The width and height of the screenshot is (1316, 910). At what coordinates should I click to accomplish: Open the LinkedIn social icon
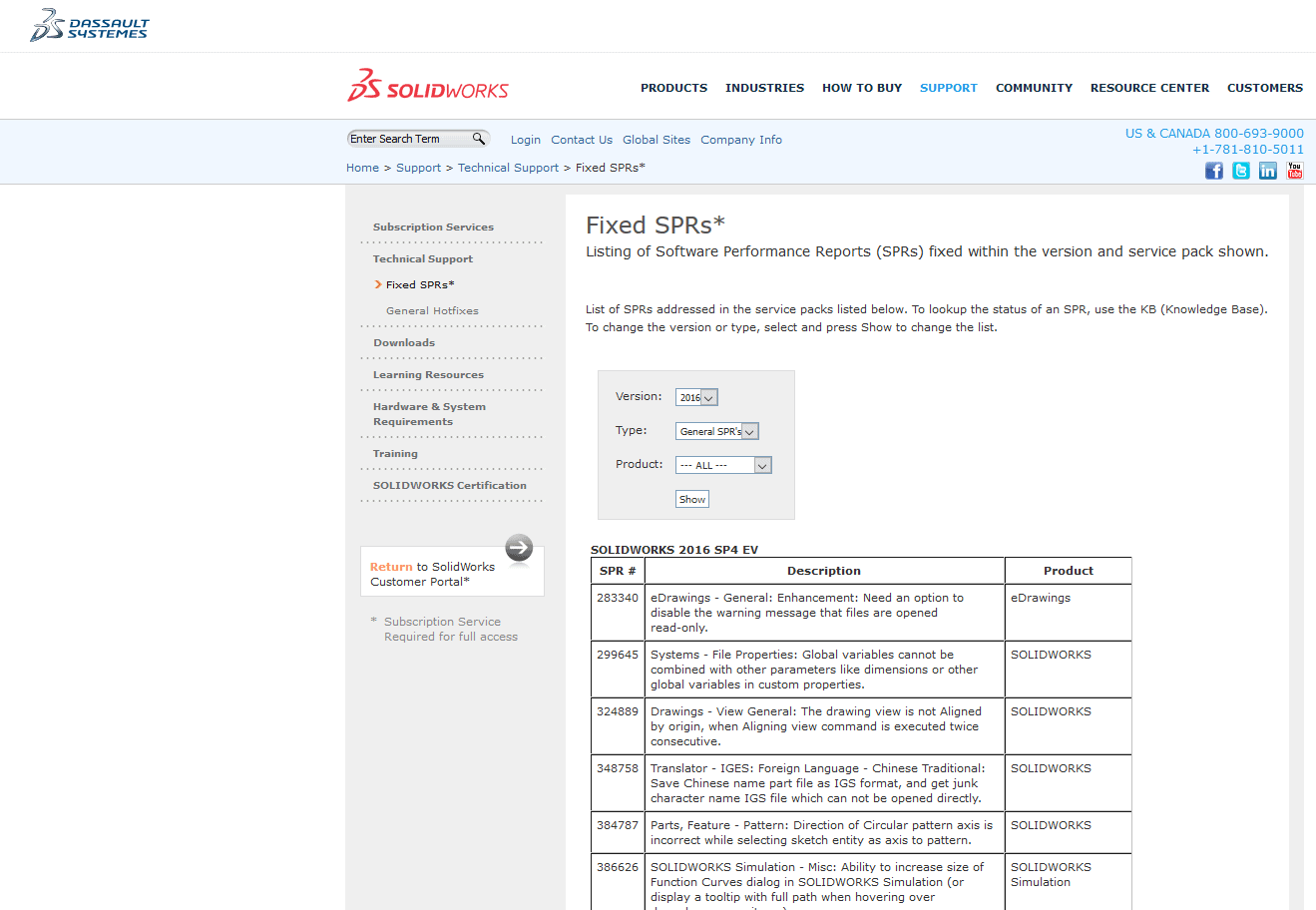[1267, 171]
